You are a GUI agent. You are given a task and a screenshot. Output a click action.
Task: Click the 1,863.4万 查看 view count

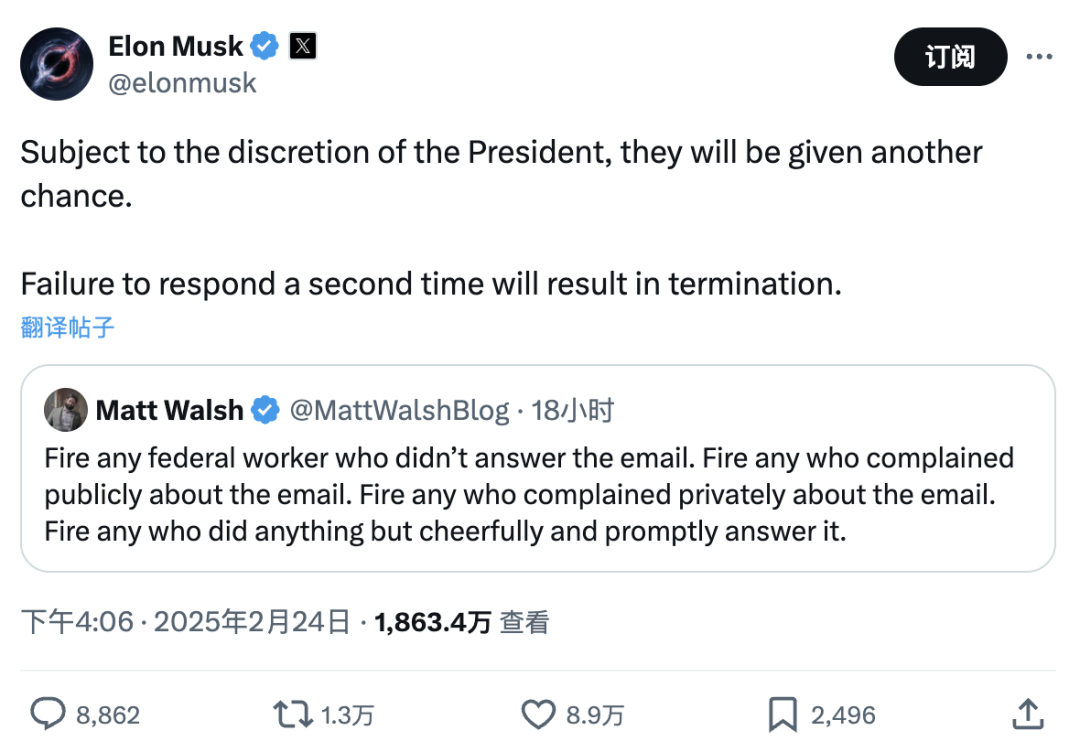pos(461,622)
